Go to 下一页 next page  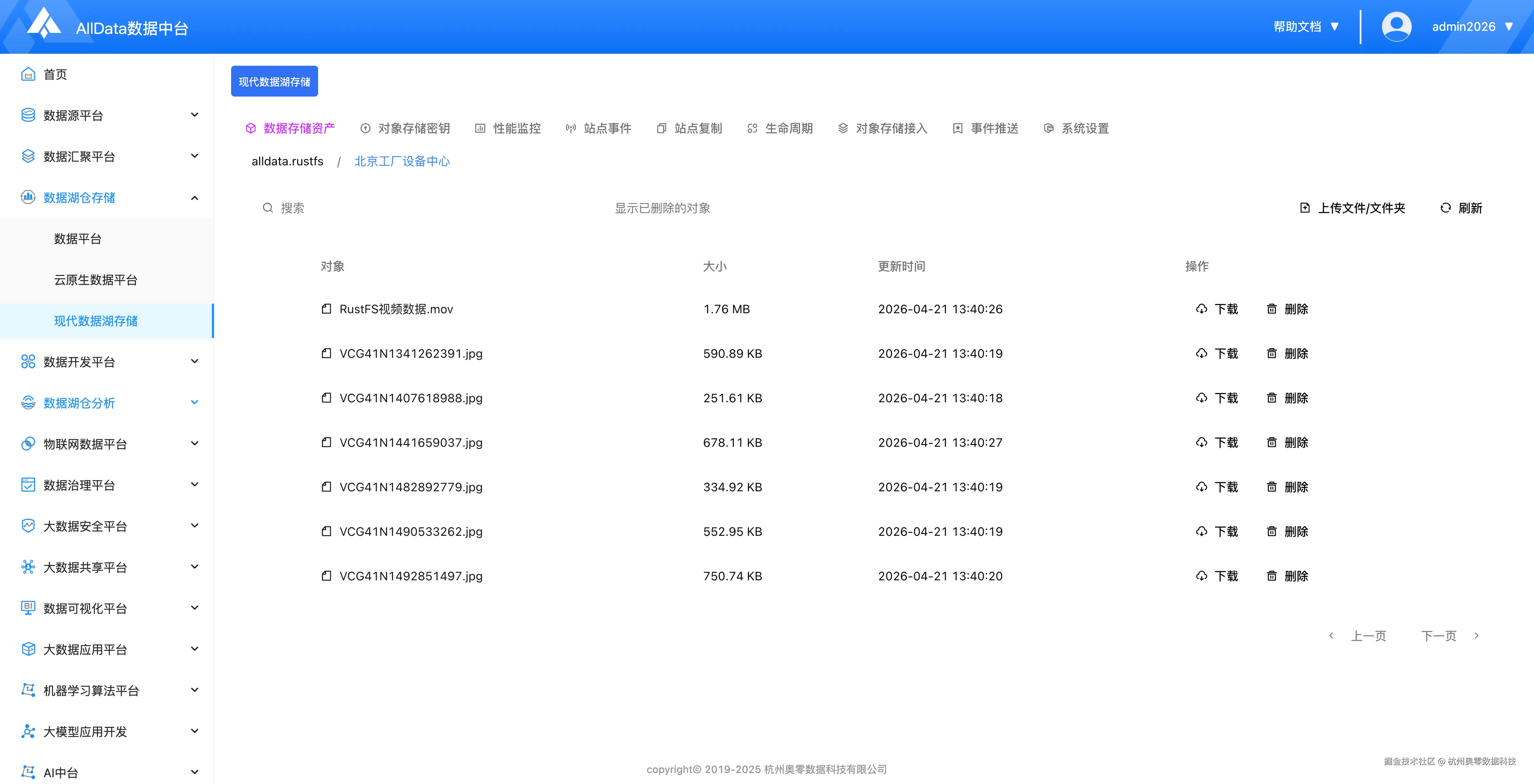[x=1437, y=636]
